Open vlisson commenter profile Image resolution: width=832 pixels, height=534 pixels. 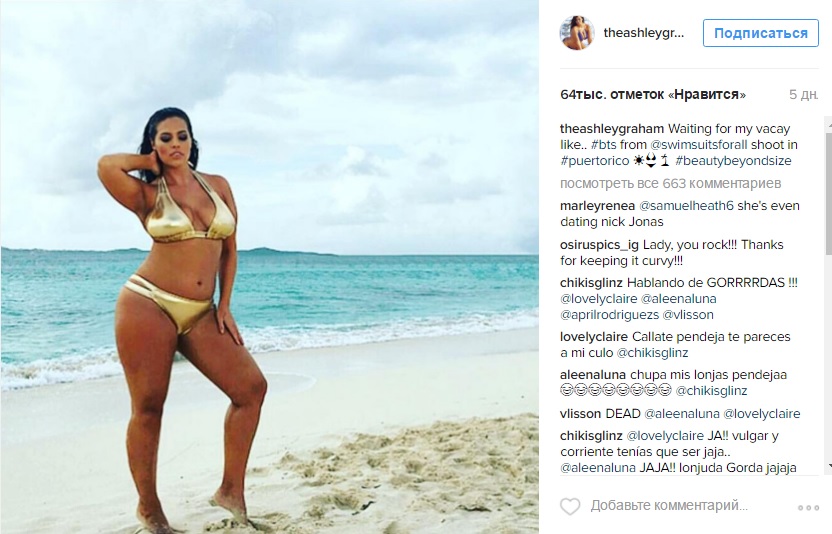pyautogui.click(x=580, y=414)
